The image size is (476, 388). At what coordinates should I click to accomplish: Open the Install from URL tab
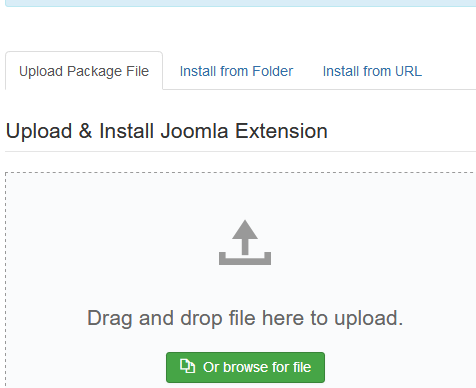pos(372,71)
